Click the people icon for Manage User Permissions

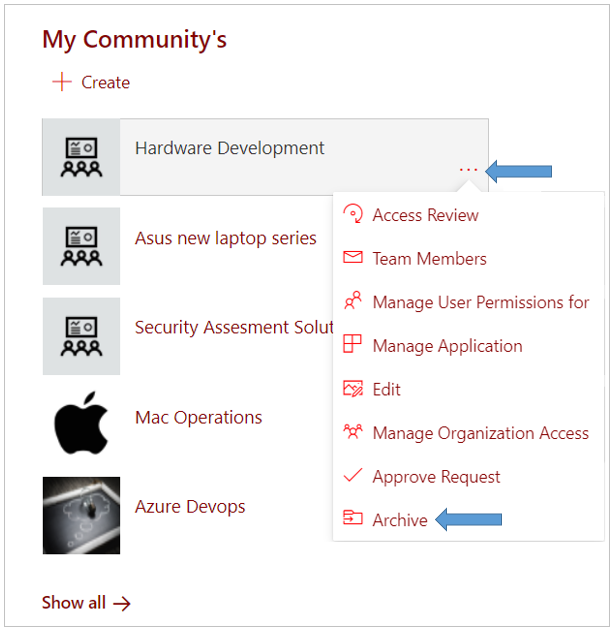(353, 300)
